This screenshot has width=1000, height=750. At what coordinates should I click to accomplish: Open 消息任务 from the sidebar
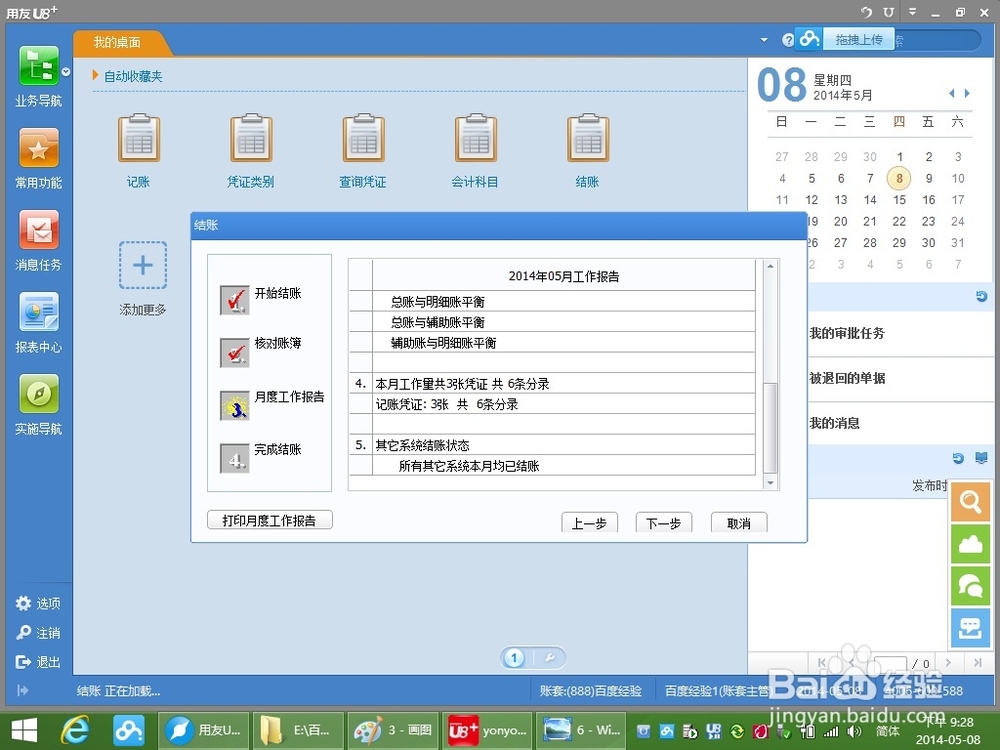coord(38,240)
